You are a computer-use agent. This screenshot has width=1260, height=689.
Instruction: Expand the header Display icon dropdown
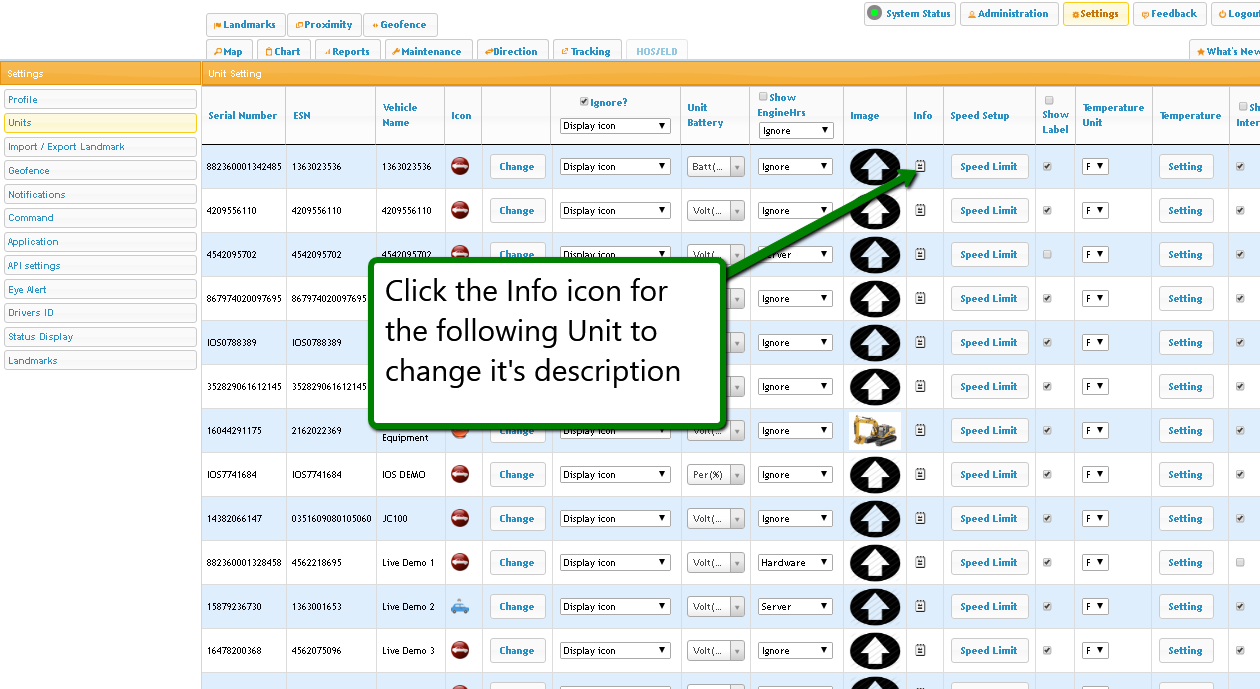614,126
